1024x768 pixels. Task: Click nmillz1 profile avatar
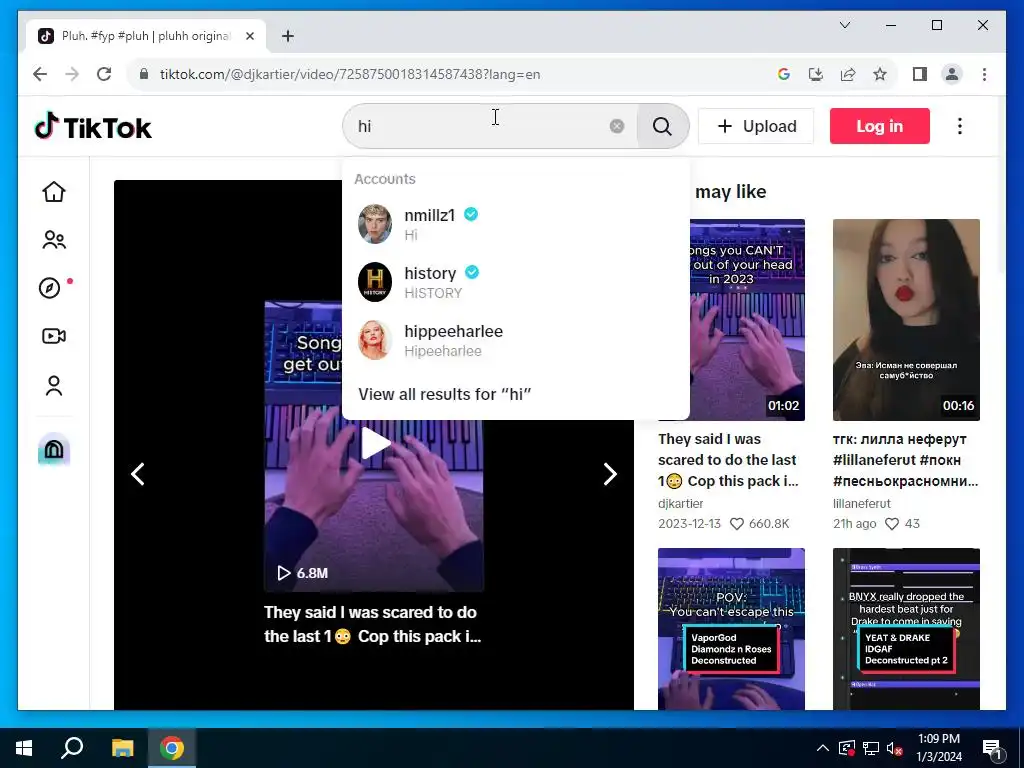coord(375,224)
